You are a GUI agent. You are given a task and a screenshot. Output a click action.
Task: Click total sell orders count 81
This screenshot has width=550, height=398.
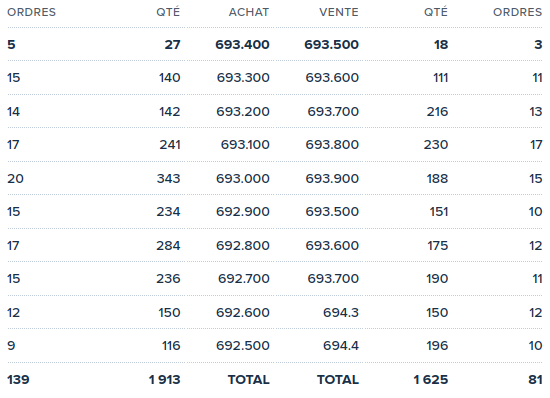pyautogui.click(x=535, y=379)
